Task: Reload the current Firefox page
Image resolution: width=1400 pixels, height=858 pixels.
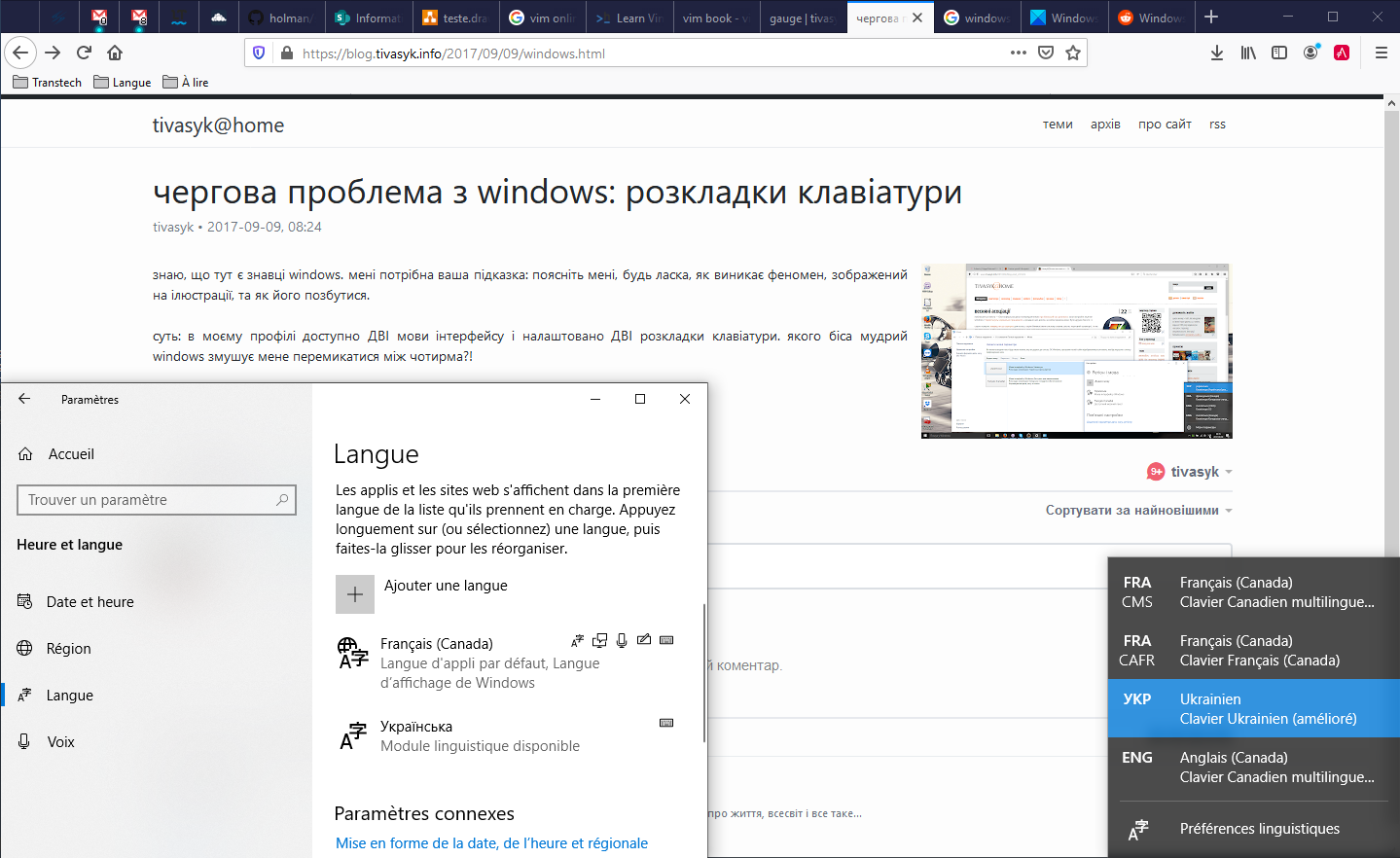Action: coord(84,53)
